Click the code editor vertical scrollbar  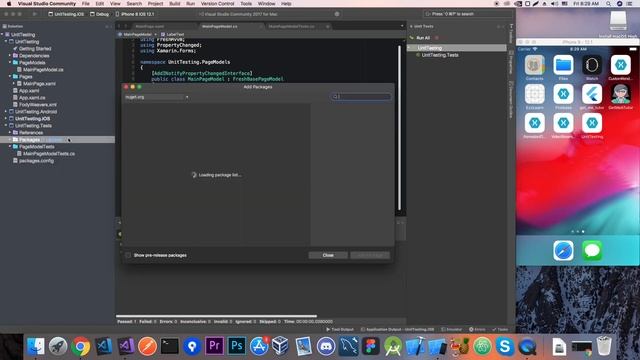(399, 127)
